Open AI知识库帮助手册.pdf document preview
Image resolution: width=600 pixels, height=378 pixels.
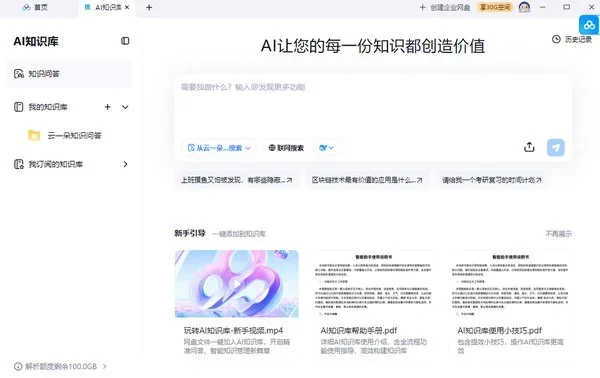point(373,284)
